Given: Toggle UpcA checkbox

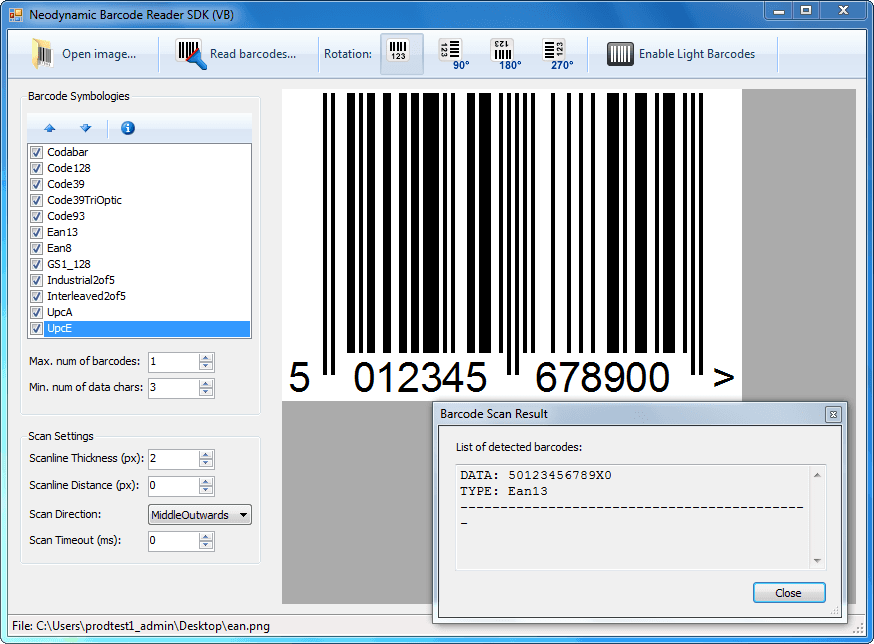Looking at the screenshot, I should pyautogui.click(x=37, y=312).
